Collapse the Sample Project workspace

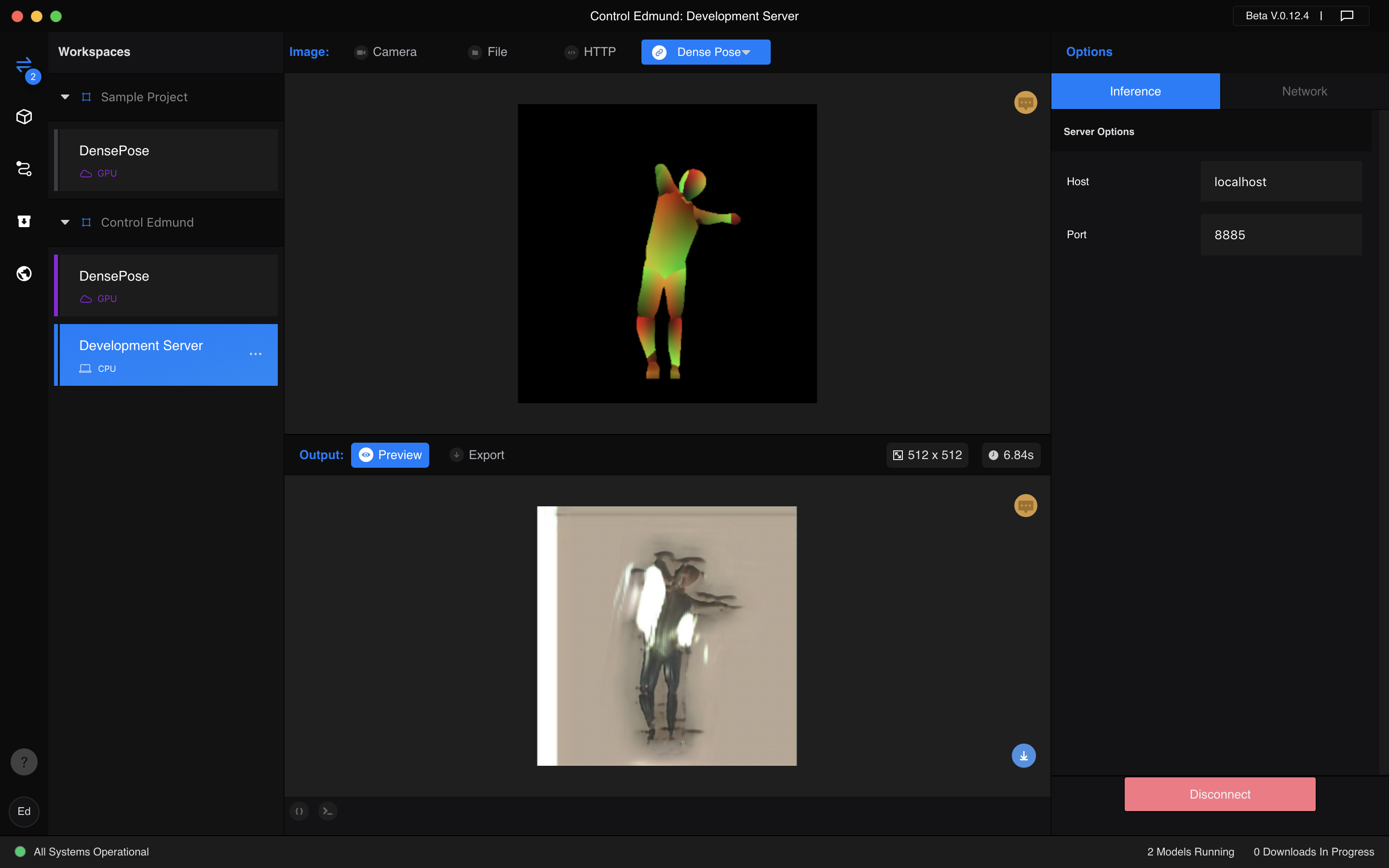(65, 97)
